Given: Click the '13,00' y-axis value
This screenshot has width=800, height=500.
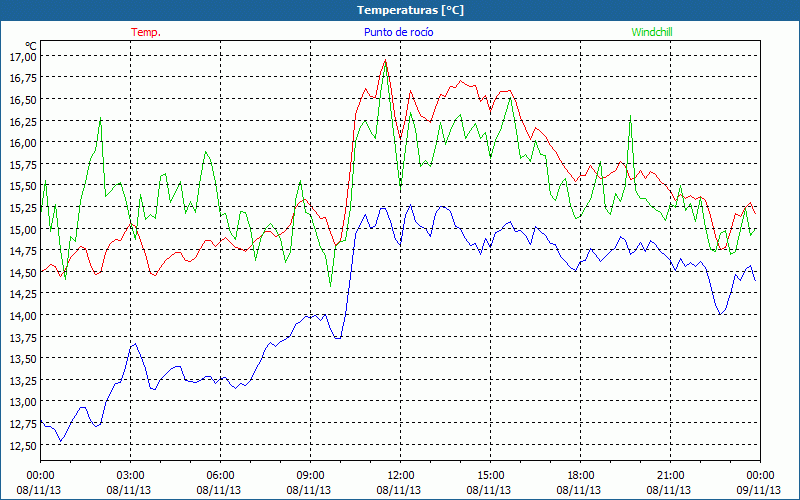Looking at the screenshot, I should tap(23, 402).
